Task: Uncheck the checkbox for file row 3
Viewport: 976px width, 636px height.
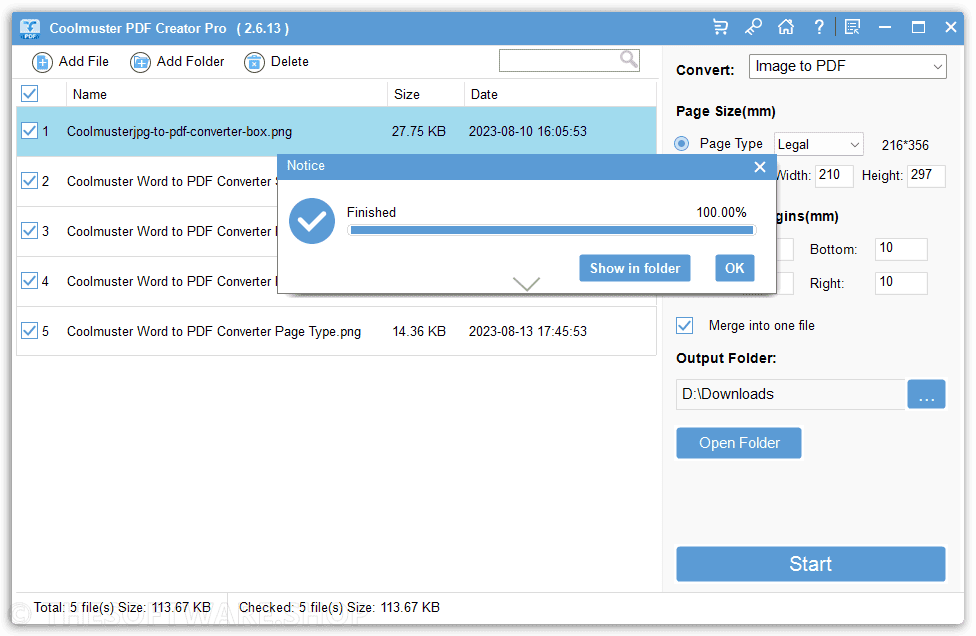Action: pyautogui.click(x=29, y=231)
